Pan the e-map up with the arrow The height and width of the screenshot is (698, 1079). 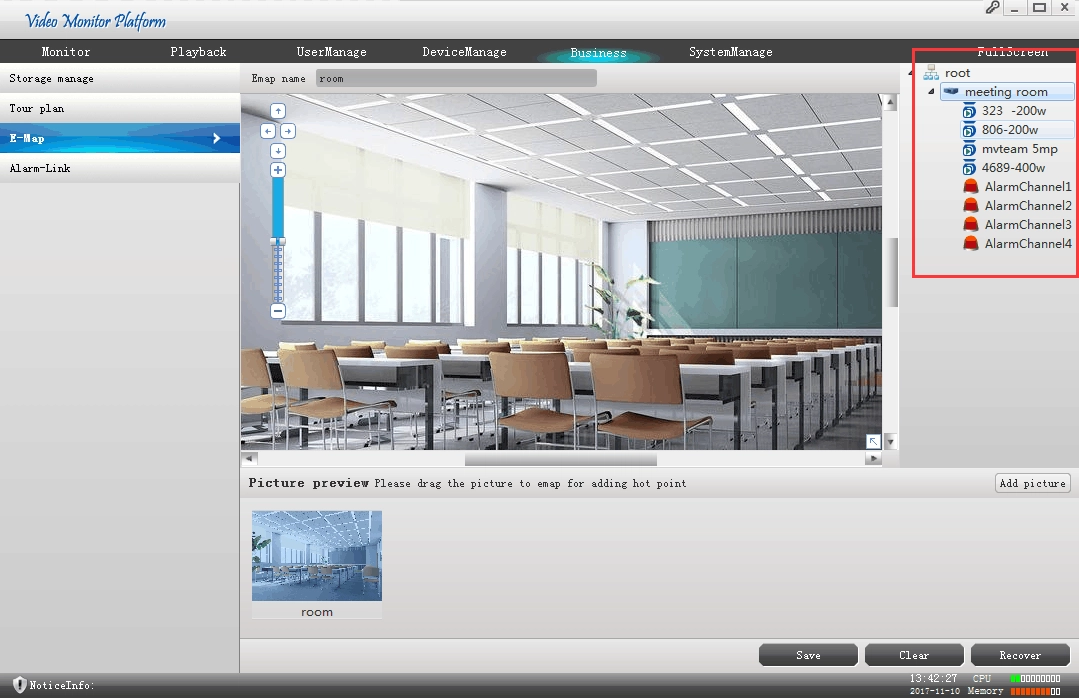(278, 111)
